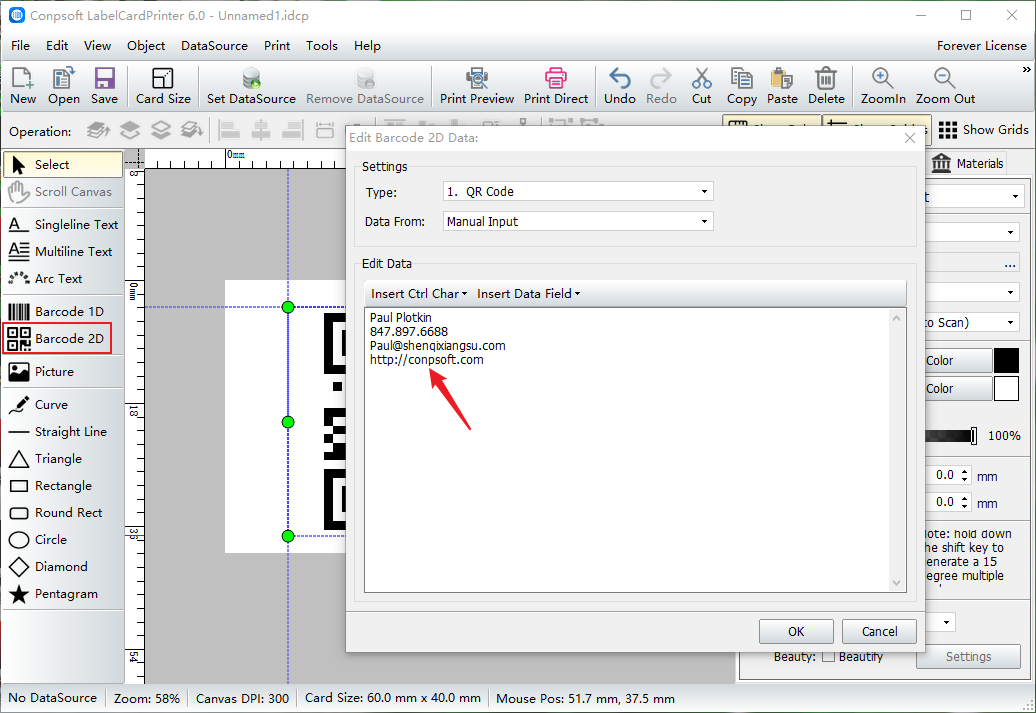This screenshot has width=1036, height=713.
Task: Toggle the Beautify checkbox
Action: click(x=828, y=656)
